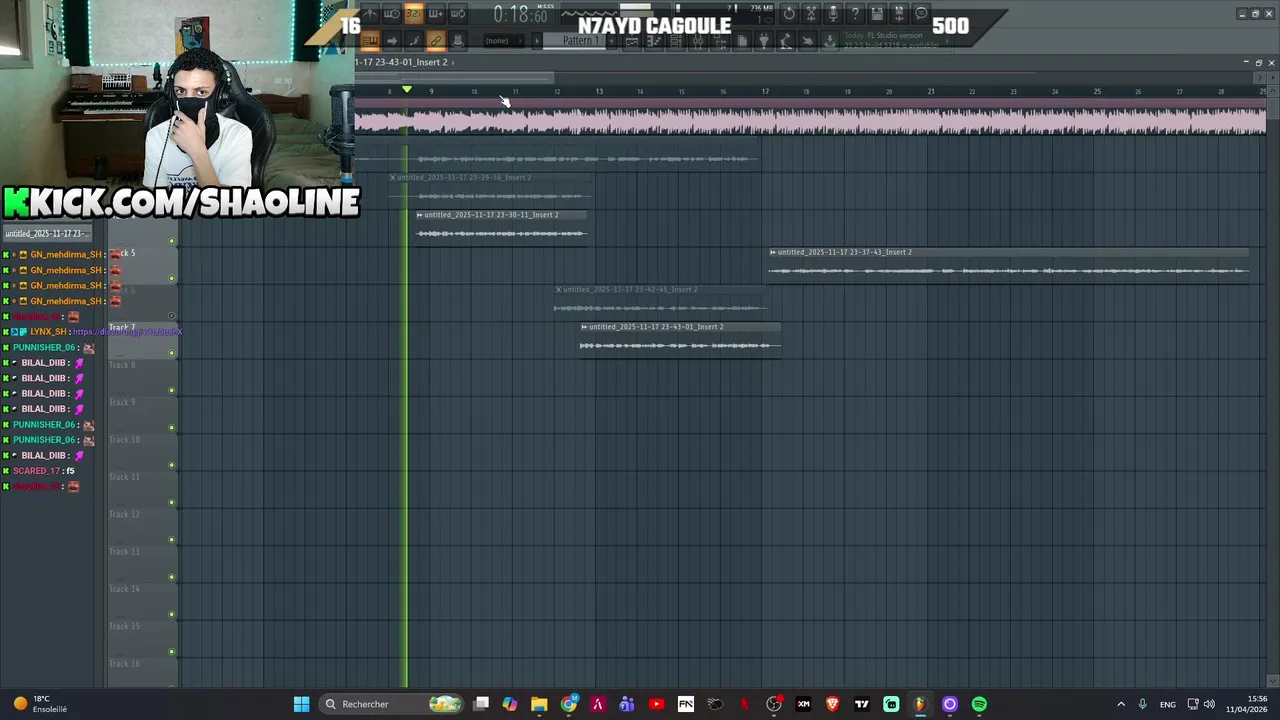Save project with floppy disk icon
1280x720 pixels.
877,14
